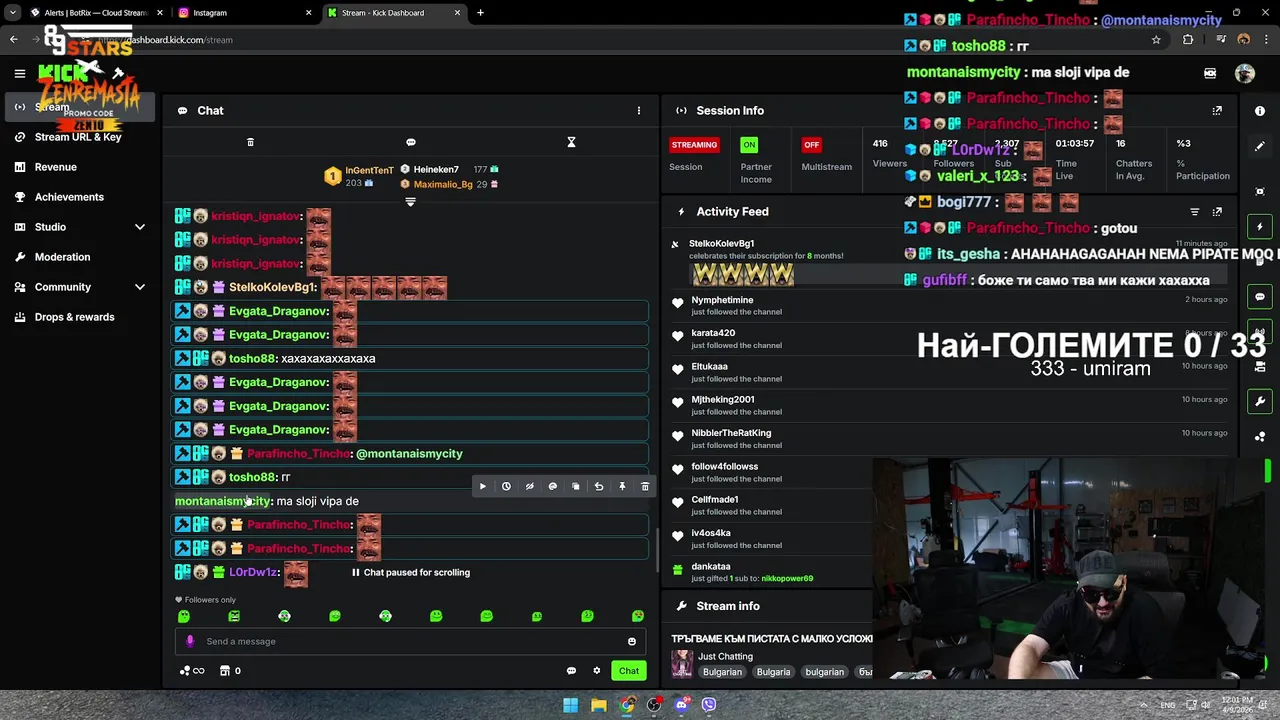Click the hourglass icon in the chat header
The image size is (1280, 720).
(571, 142)
